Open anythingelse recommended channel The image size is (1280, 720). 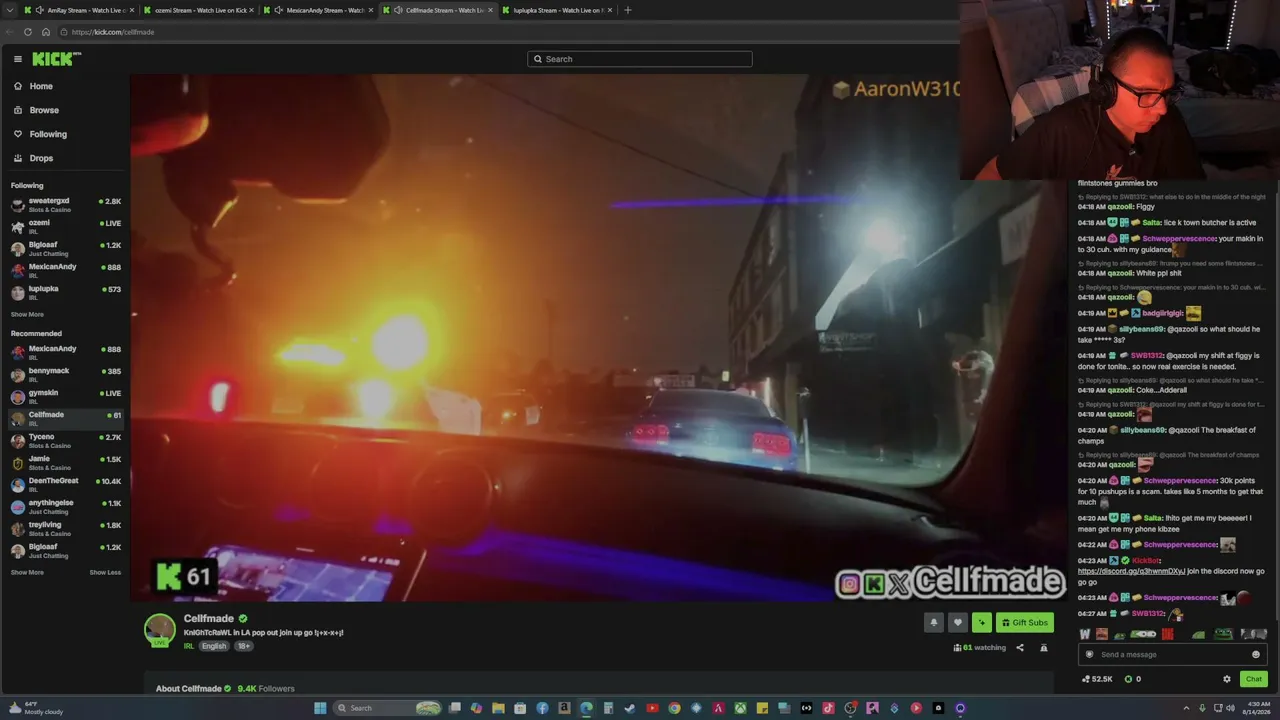point(65,507)
